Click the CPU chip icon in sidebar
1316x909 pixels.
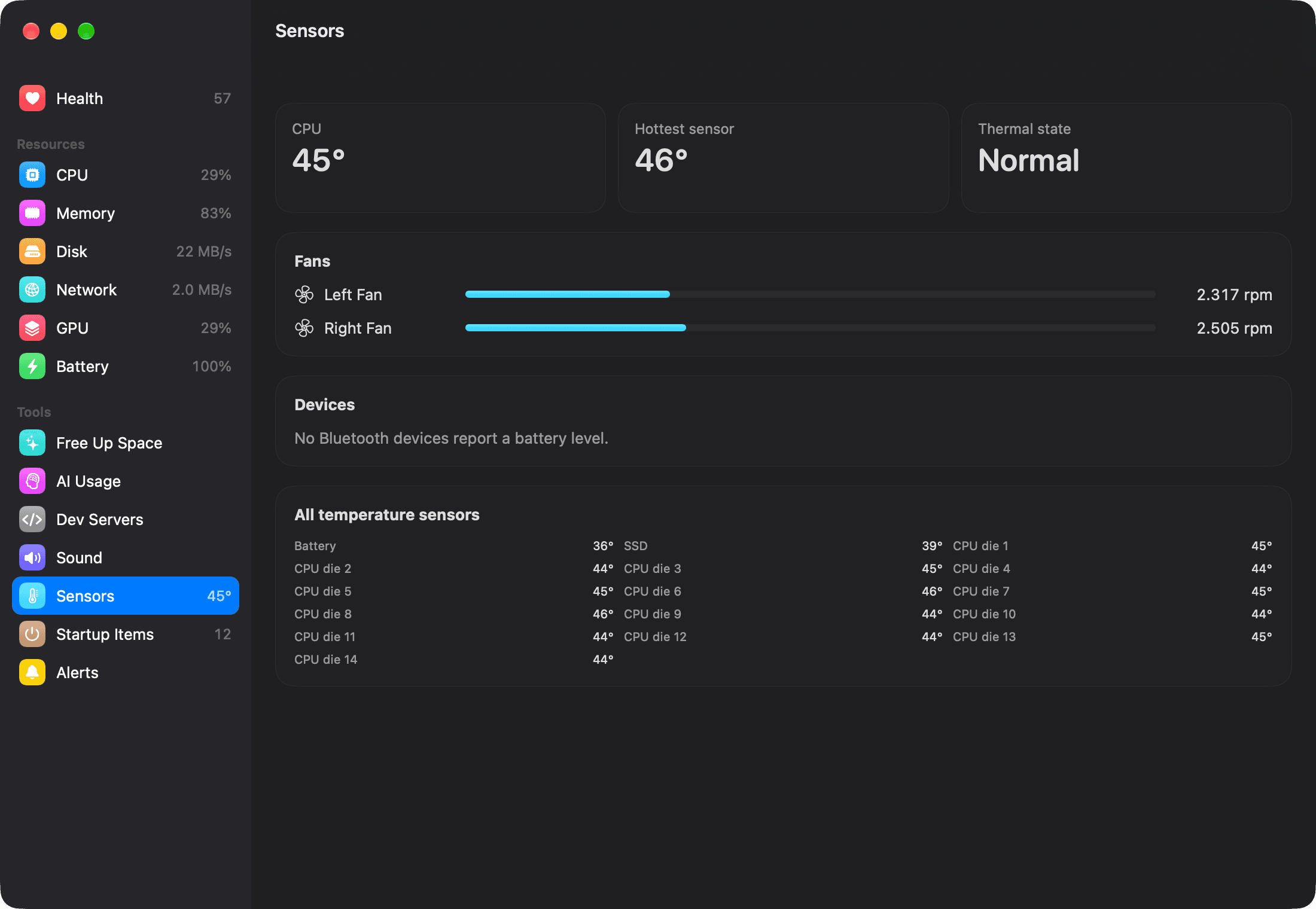pyautogui.click(x=32, y=175)
